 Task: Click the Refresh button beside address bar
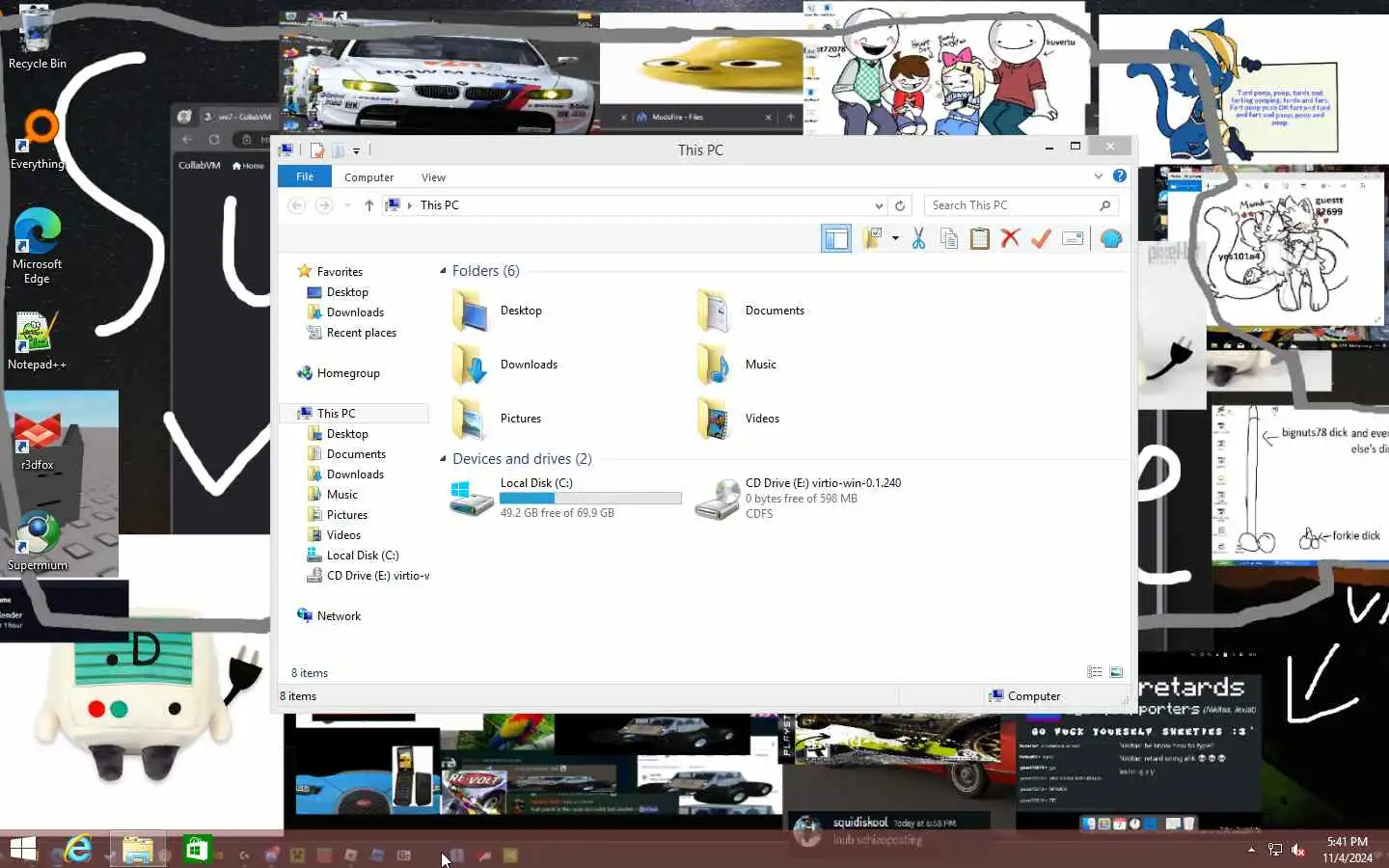900,205
